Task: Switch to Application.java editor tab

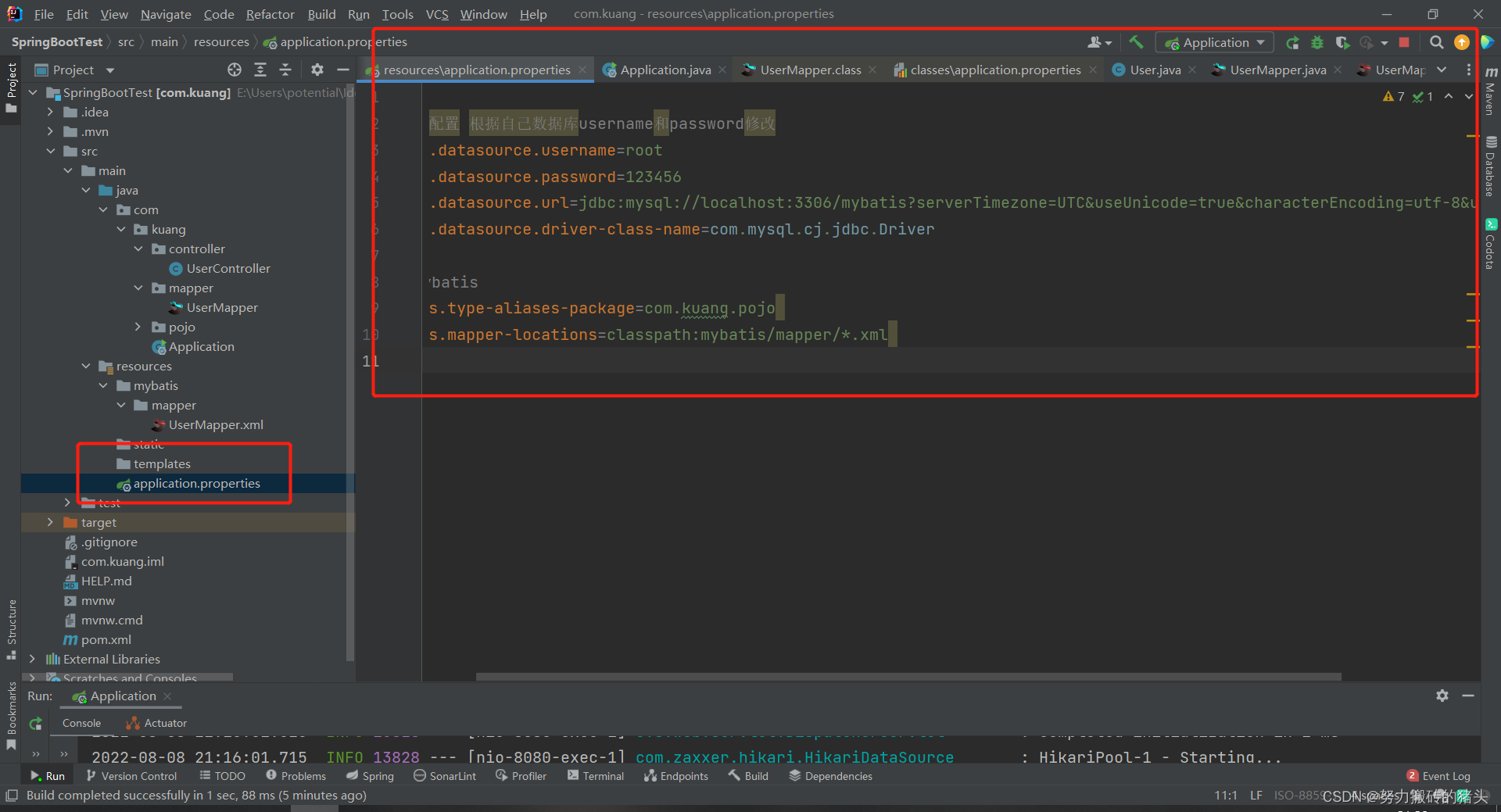Action: 665,70
